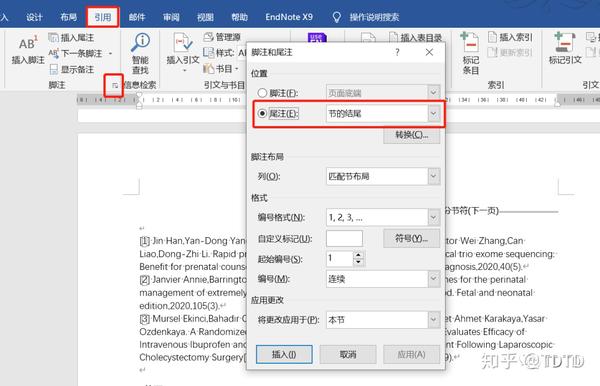Click the lightbulb 操作说明搜索 icon
The image size is (600, 386).
click(x=336, y=17)
